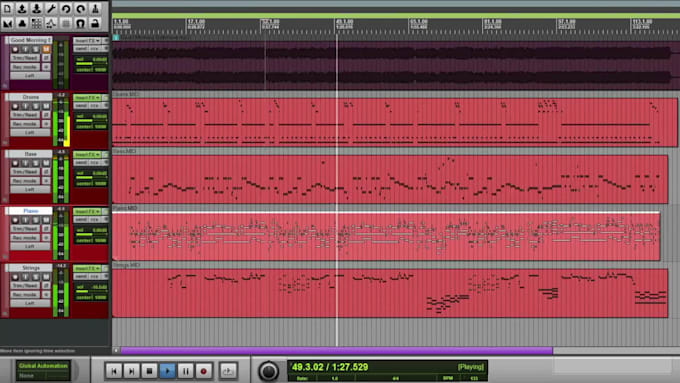Click the Global Automation box

(43, 371)
